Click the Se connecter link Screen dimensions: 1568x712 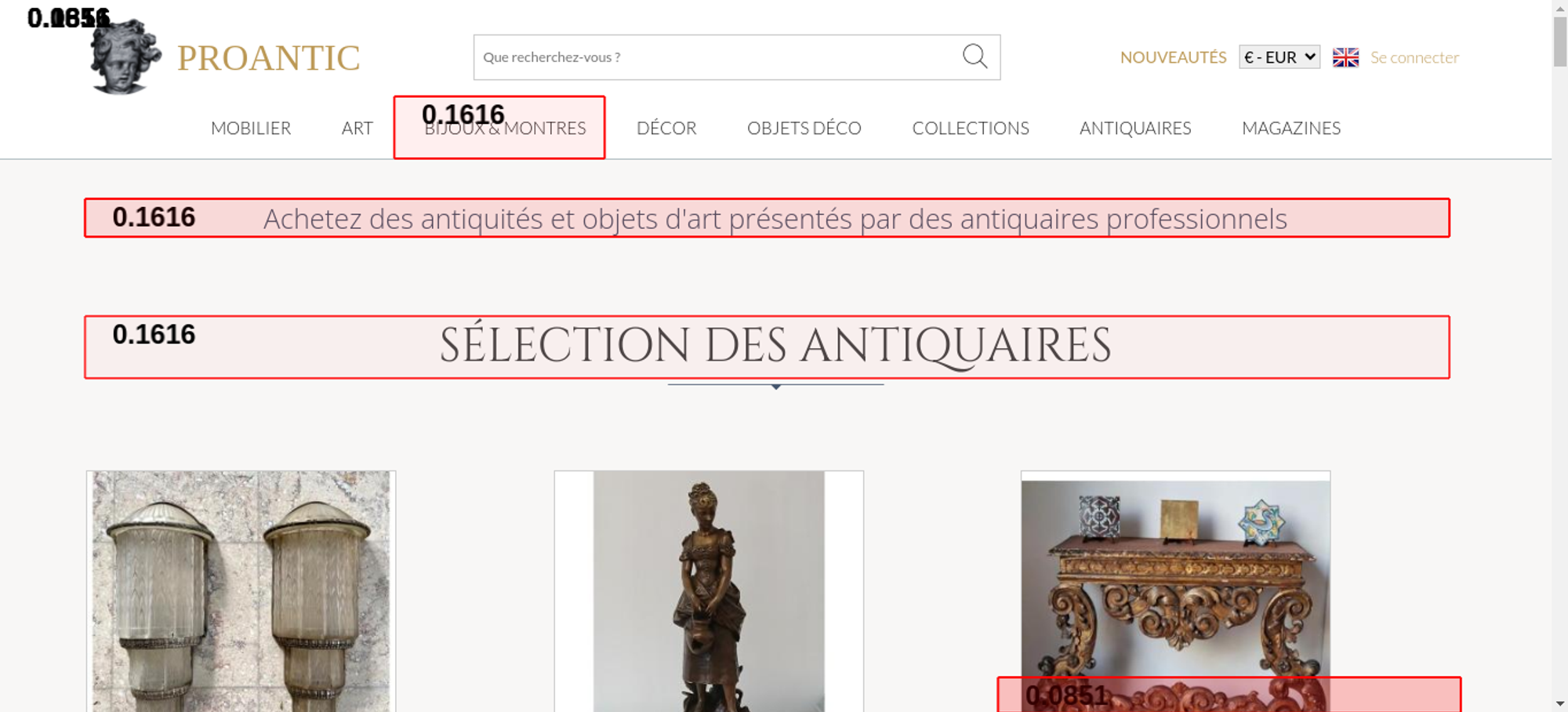pos(1414,57)
